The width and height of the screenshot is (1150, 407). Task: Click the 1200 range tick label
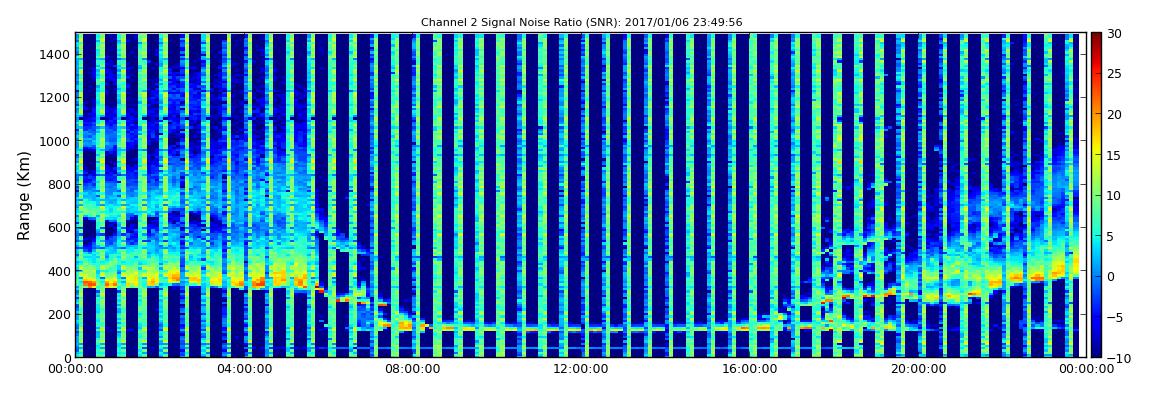pyautogui.click(x=56, y=98)
